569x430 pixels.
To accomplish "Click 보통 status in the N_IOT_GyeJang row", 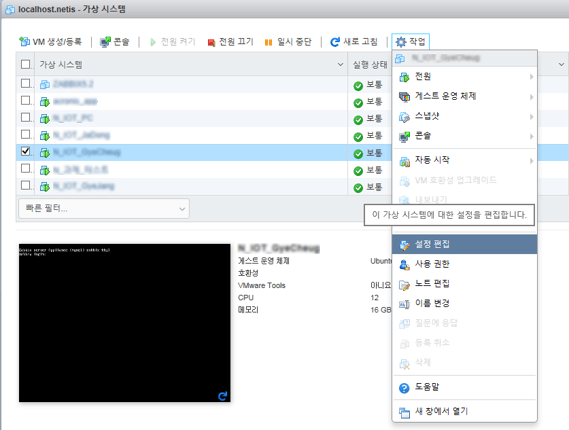I will tap(374, 187).
